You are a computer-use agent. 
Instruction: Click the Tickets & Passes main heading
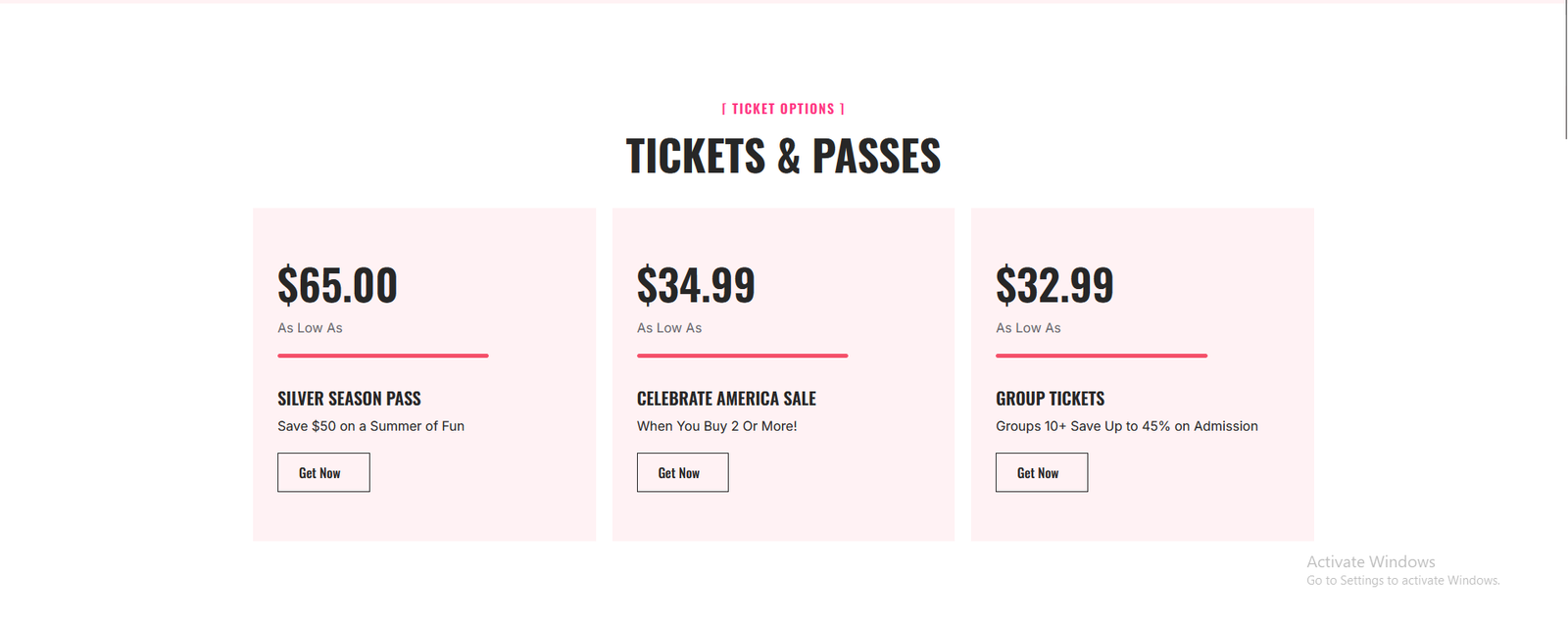tap(783, 157)
